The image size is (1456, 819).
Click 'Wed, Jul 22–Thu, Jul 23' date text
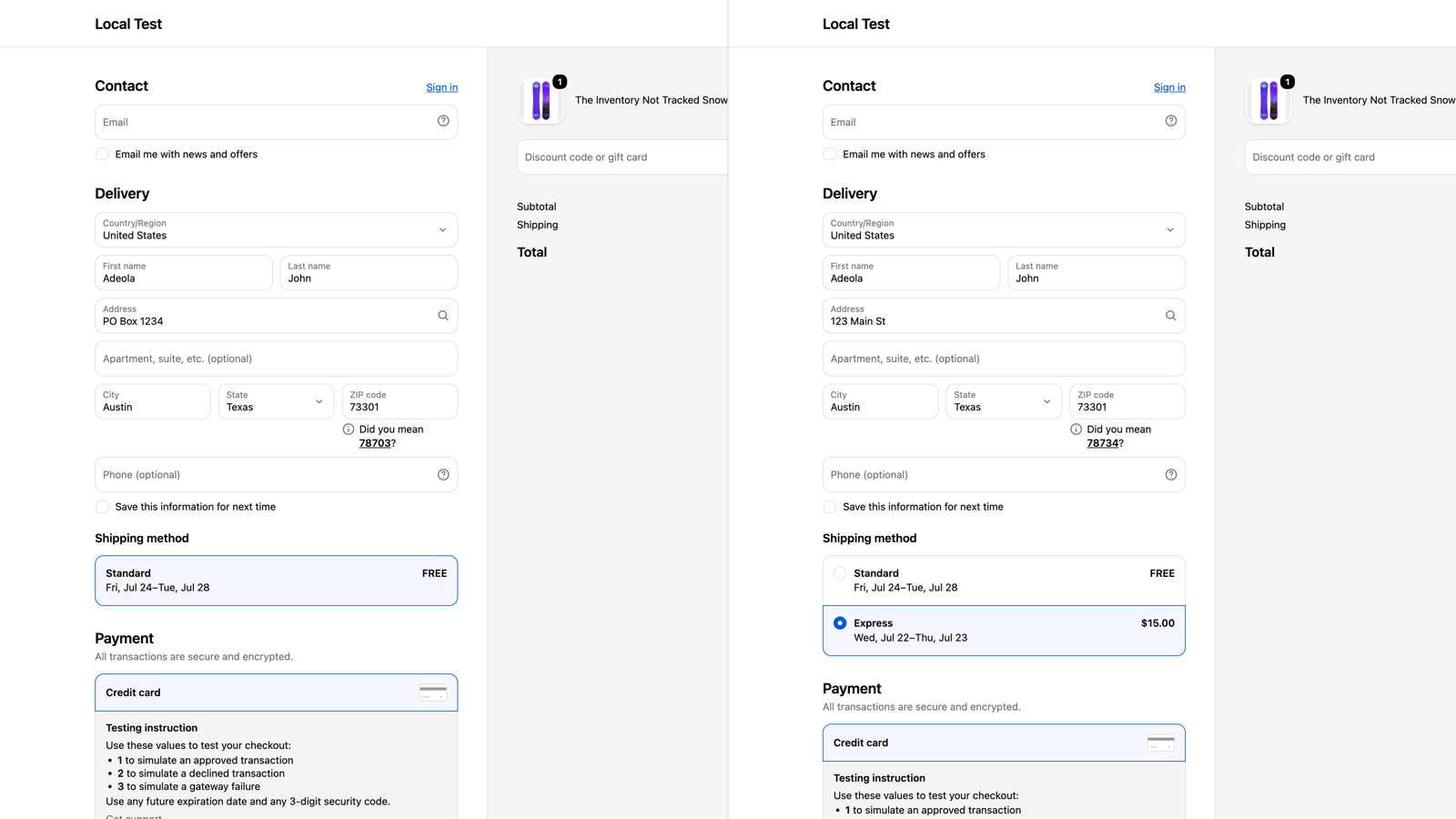910,638
